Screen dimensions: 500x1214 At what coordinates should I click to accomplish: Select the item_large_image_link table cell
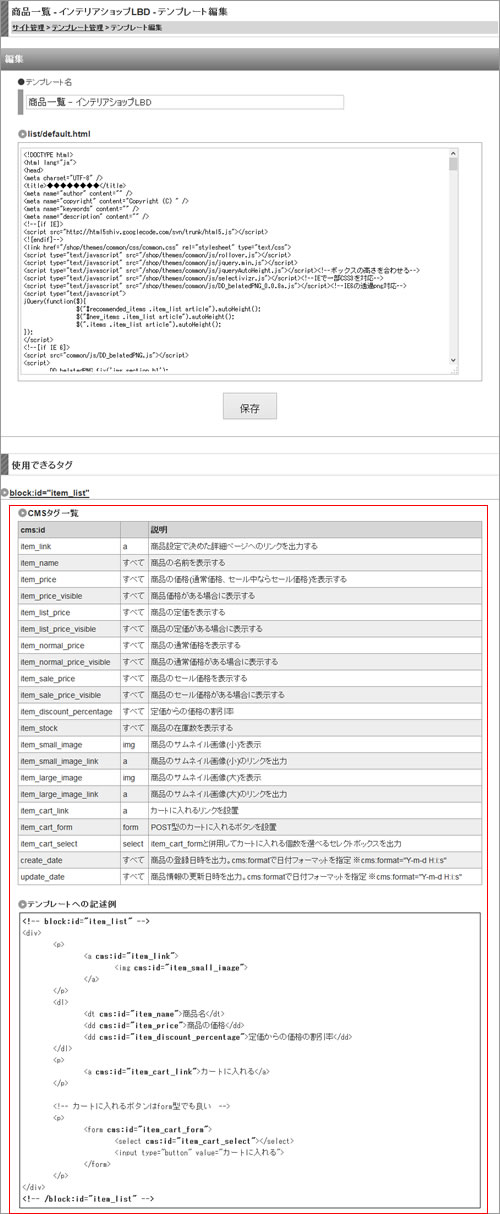click(x=69, y=793)
